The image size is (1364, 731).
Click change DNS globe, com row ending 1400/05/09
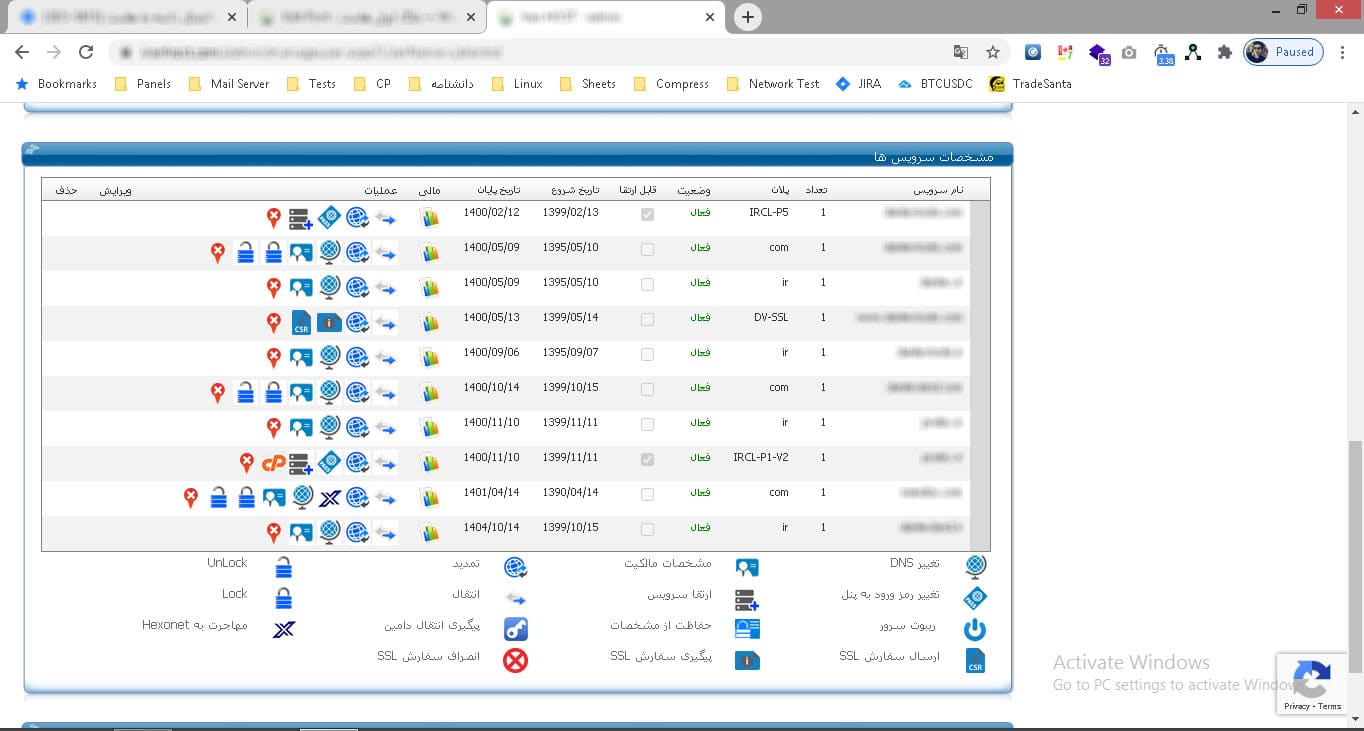point(330,252)
